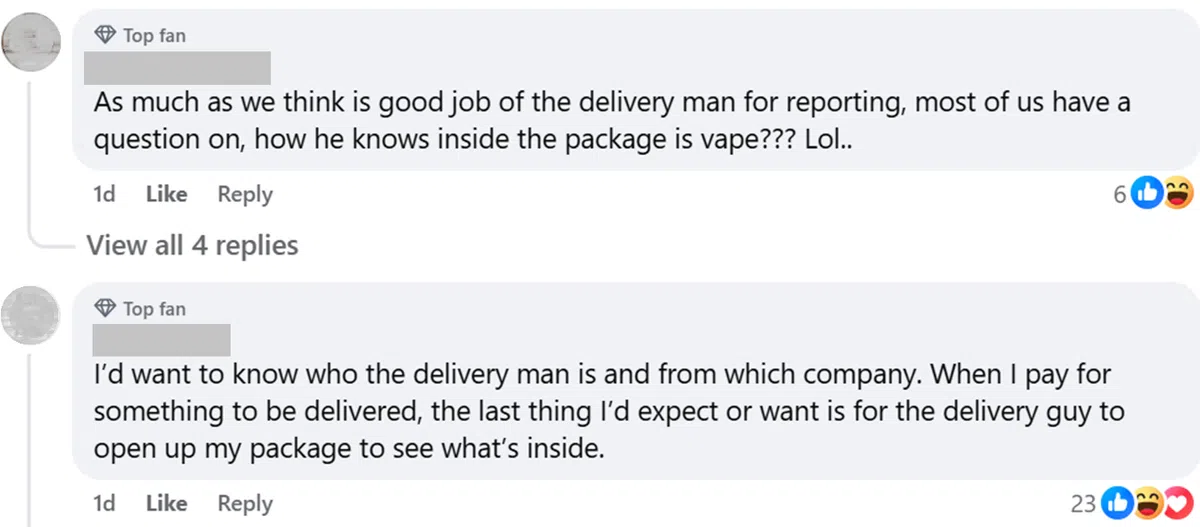Click the laughing emoji reaction beside count 23
This screenshot has height=527, width=1200.
click(x=1149, y=504)
